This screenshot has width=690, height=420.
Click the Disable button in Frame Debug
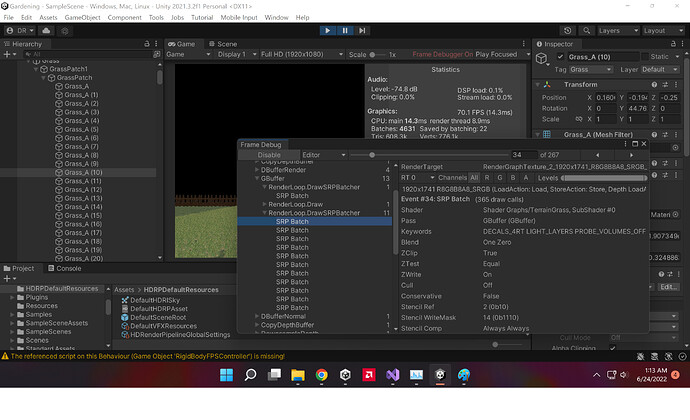[x=270, y=156]
